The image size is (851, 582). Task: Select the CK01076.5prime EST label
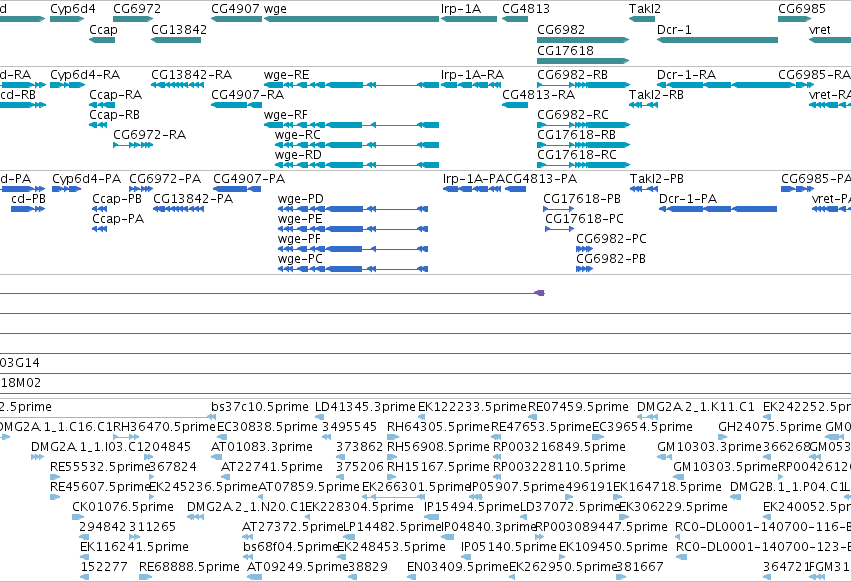pos(123,507)
